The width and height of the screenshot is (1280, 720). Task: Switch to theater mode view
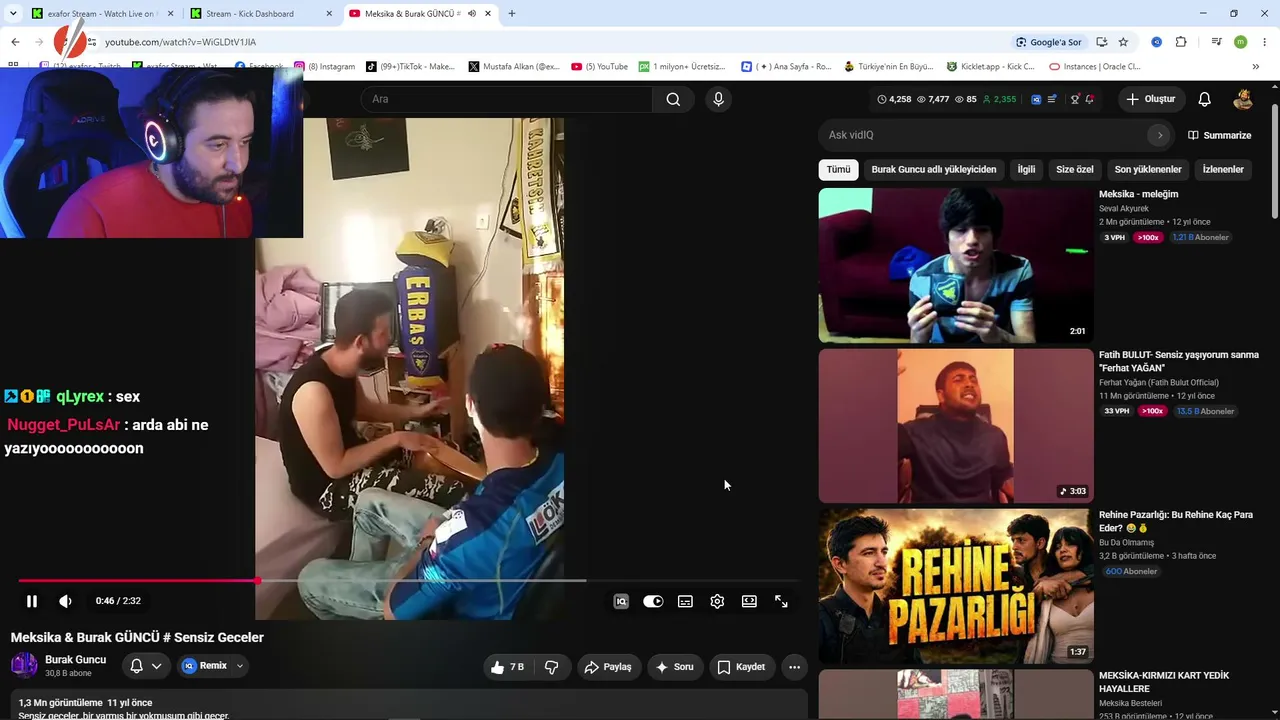pos(749,601)
